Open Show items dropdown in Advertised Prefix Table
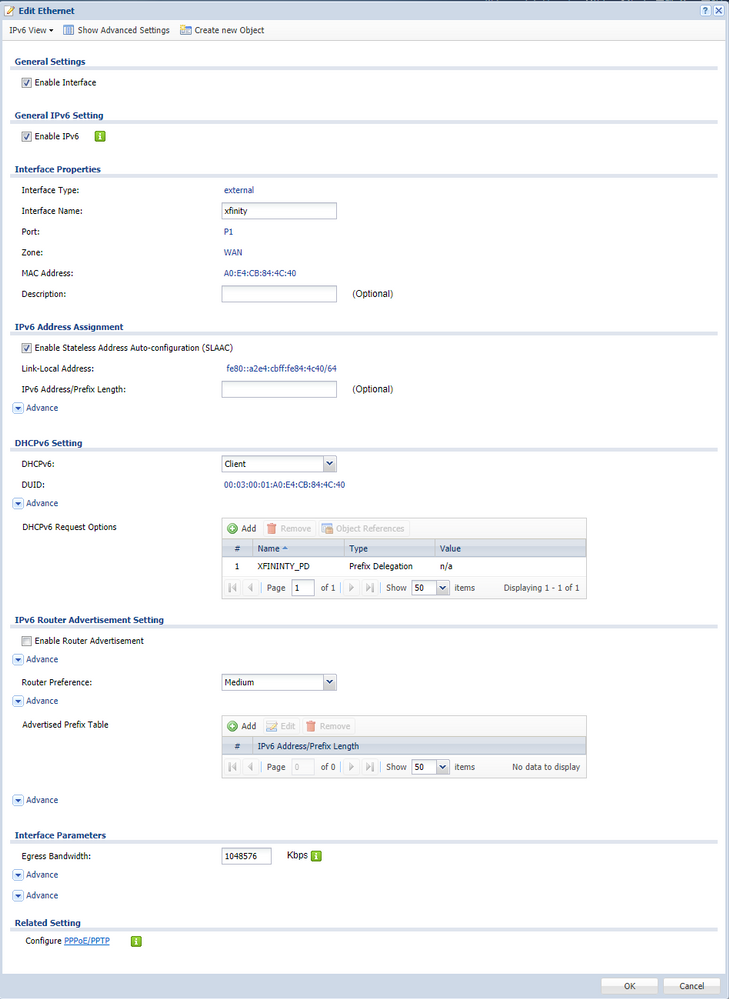Viewport: 729px width, 999px height. 444,767
